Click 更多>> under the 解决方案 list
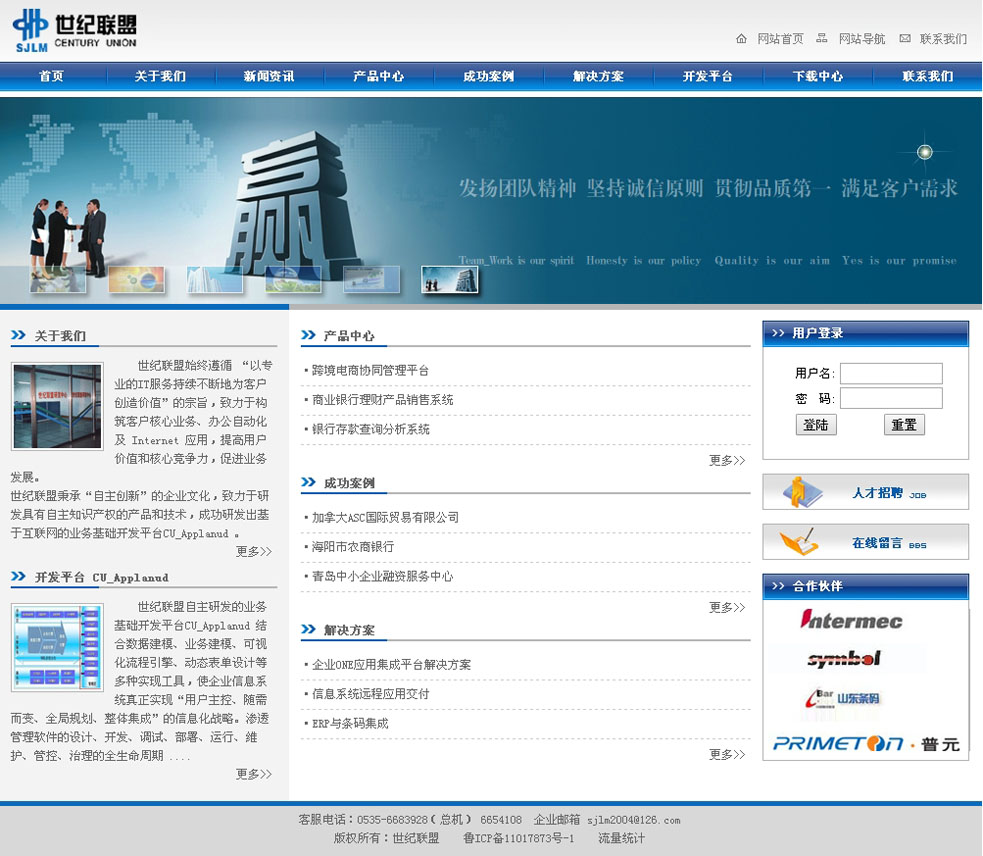Screen dimensions: 983x856 727,754
